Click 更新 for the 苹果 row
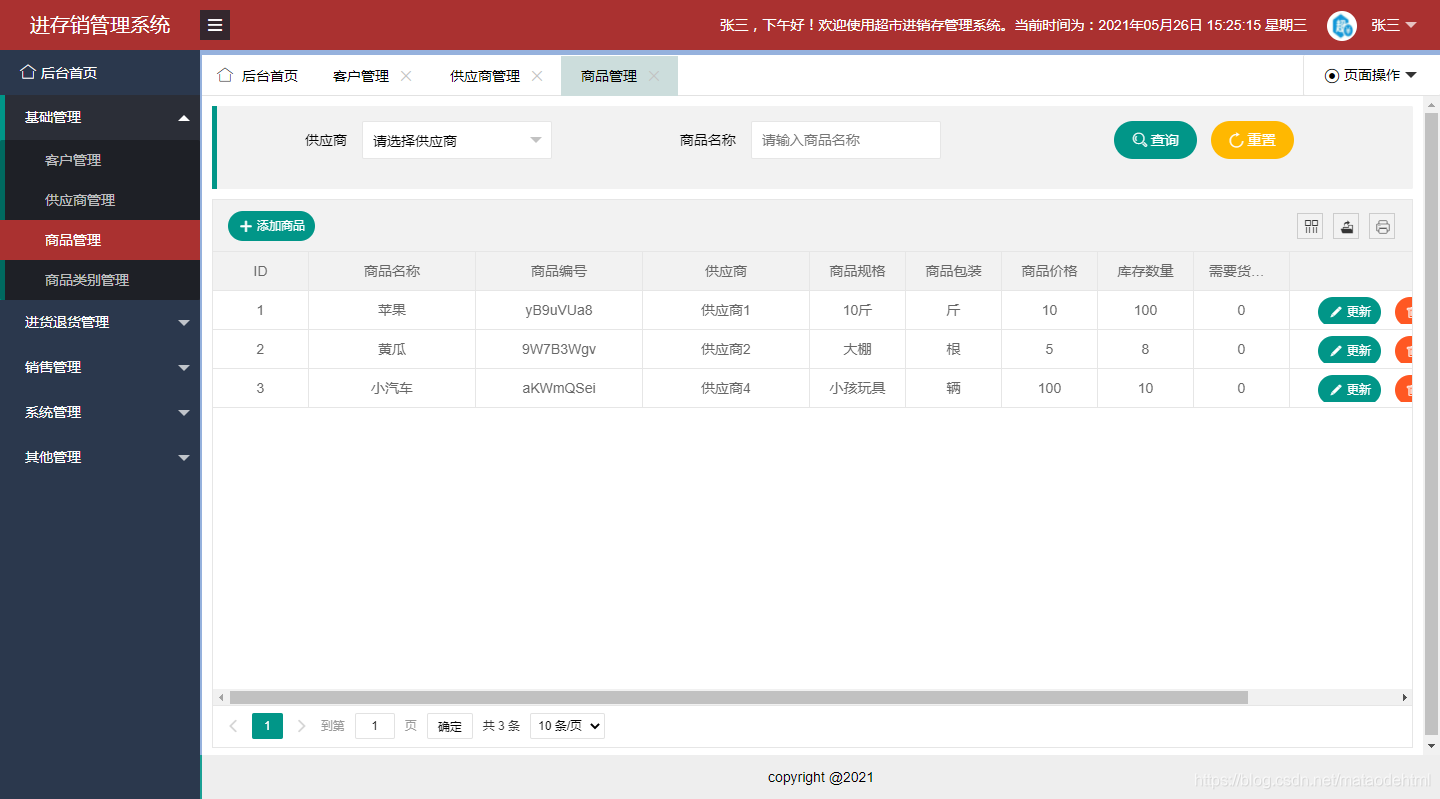The image size is (1440, 799). coord(1349,311)
